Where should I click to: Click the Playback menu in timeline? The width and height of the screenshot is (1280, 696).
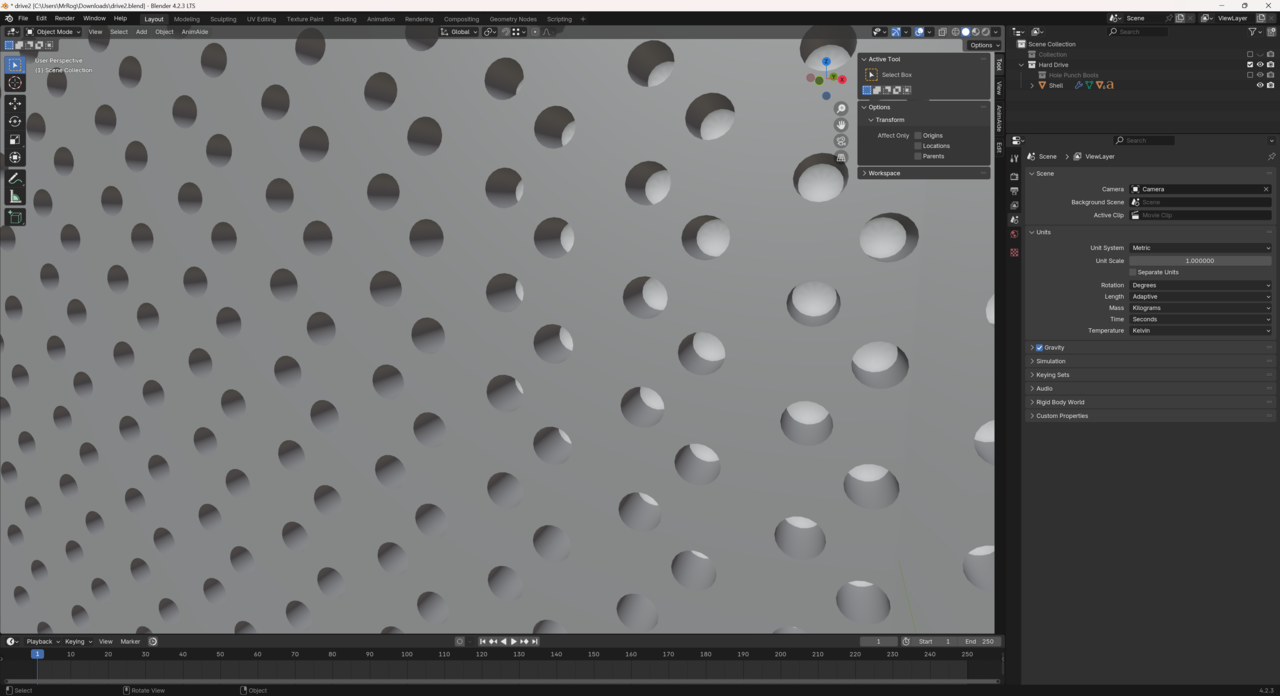[42, 641]
